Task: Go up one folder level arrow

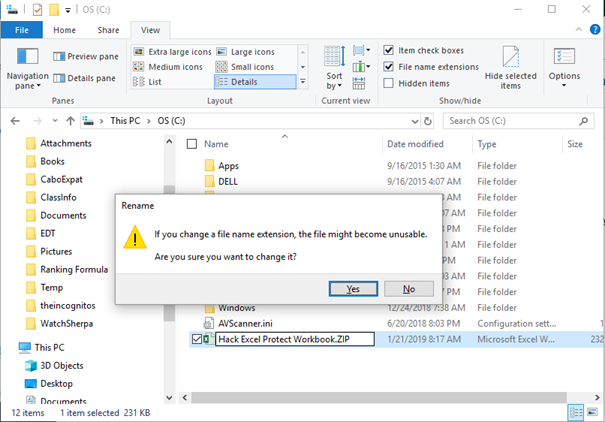Action: (x=70, y=121)
